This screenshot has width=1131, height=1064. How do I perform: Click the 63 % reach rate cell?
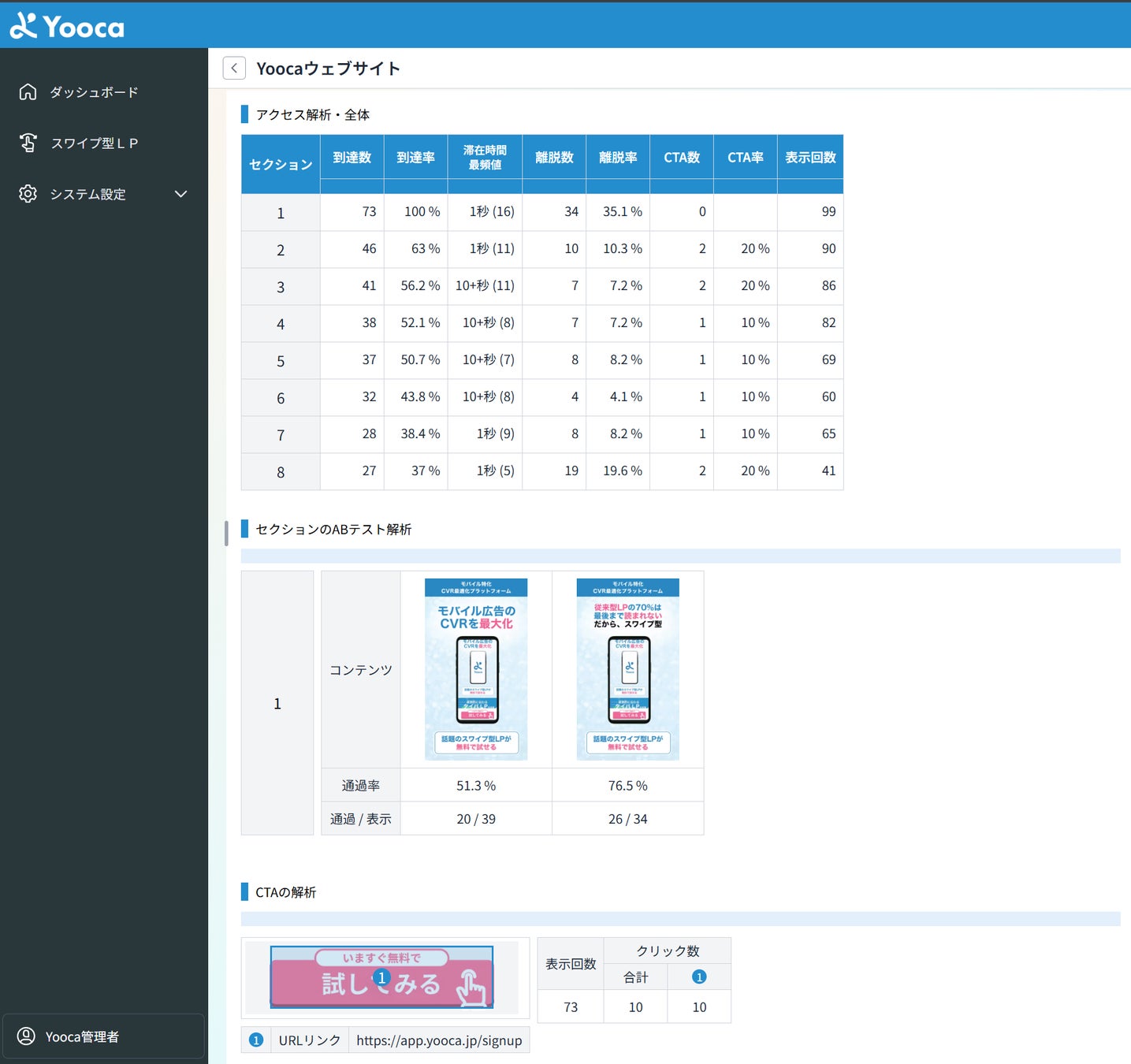(415, 249)
